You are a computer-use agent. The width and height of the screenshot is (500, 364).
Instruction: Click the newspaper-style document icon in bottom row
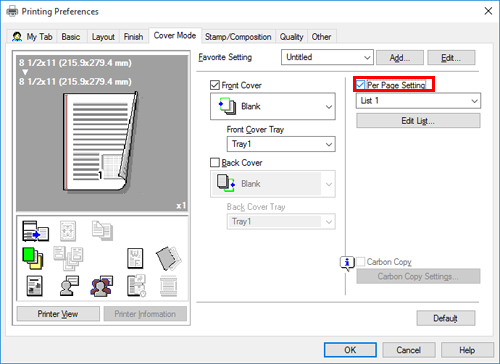34,286
